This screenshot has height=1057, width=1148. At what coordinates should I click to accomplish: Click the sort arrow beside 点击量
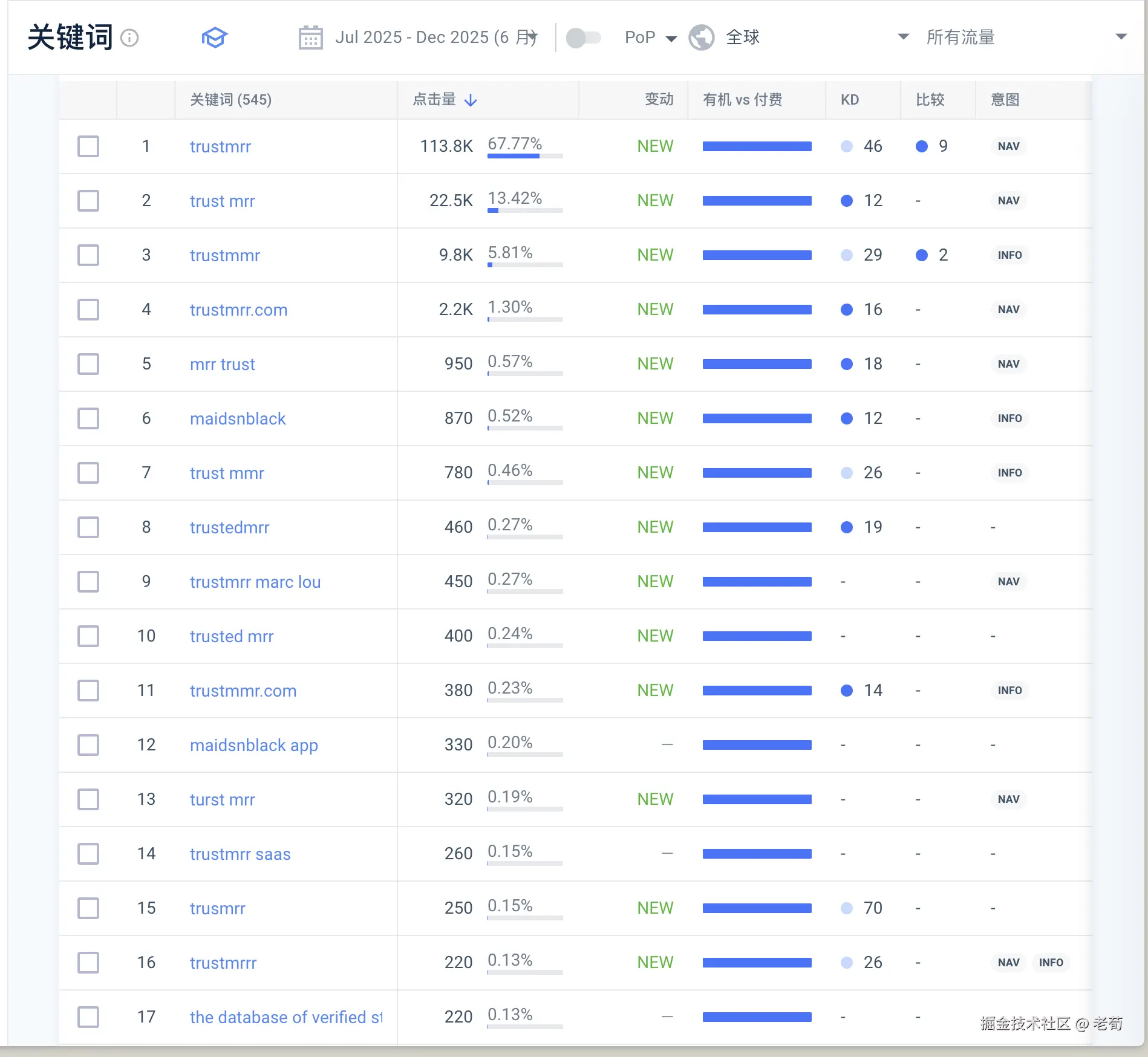(471, 100)
